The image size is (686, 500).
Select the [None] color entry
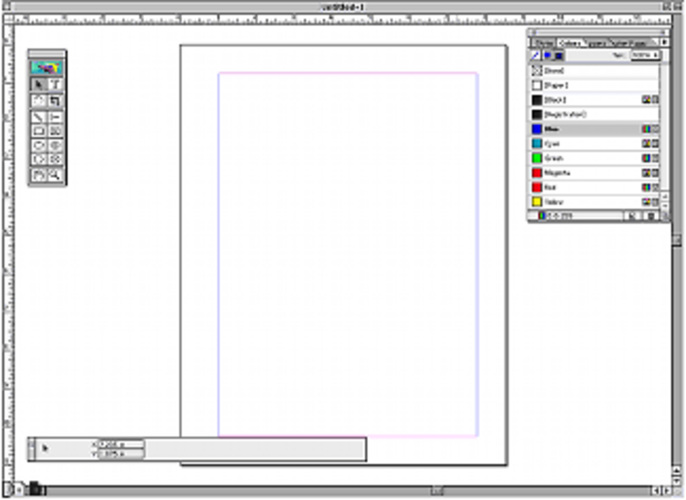595,70
